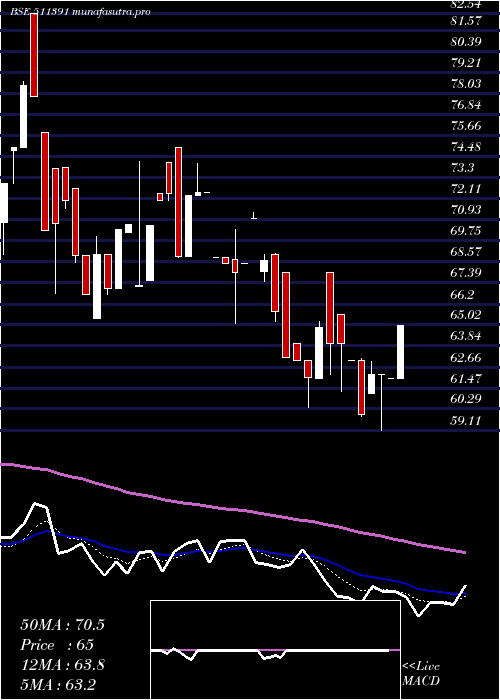Click the 73.3 price axis label
The width and height of the screenshot is (500, 700).
[463, 168]
